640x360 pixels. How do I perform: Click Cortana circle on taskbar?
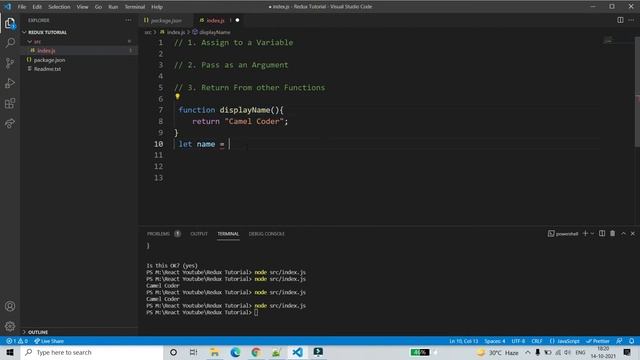coord(173,352)
